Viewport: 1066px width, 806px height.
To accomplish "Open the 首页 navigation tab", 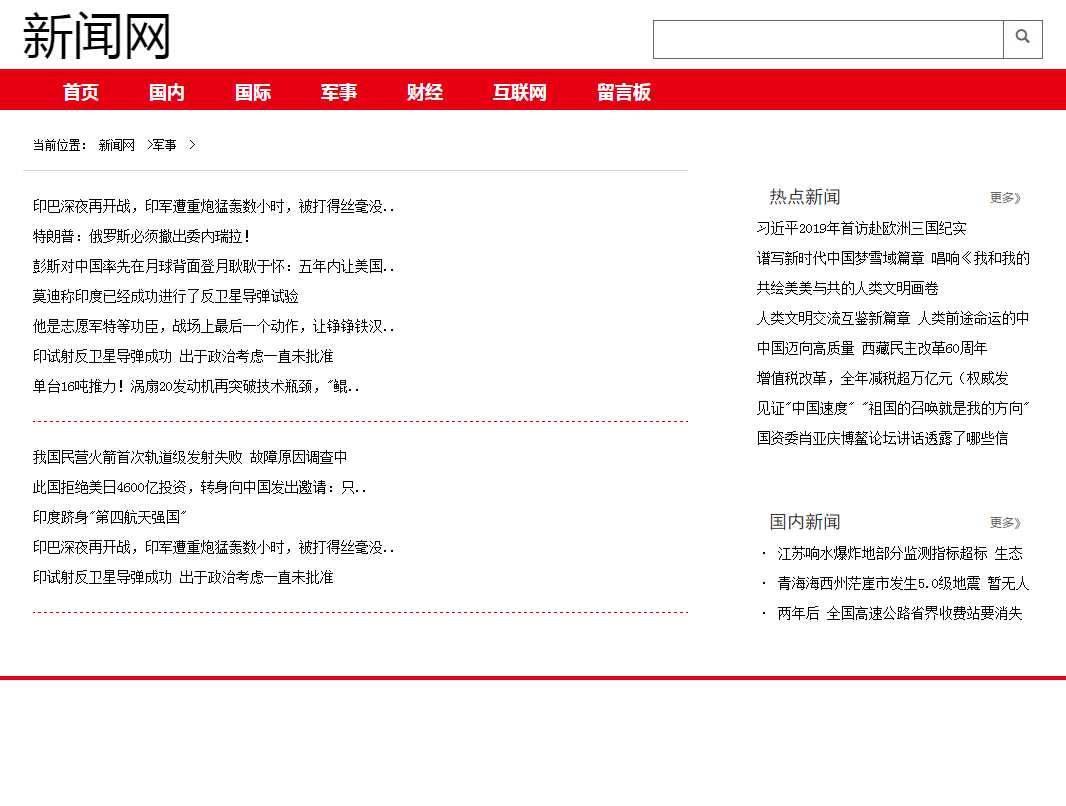I will click(81, 92).
